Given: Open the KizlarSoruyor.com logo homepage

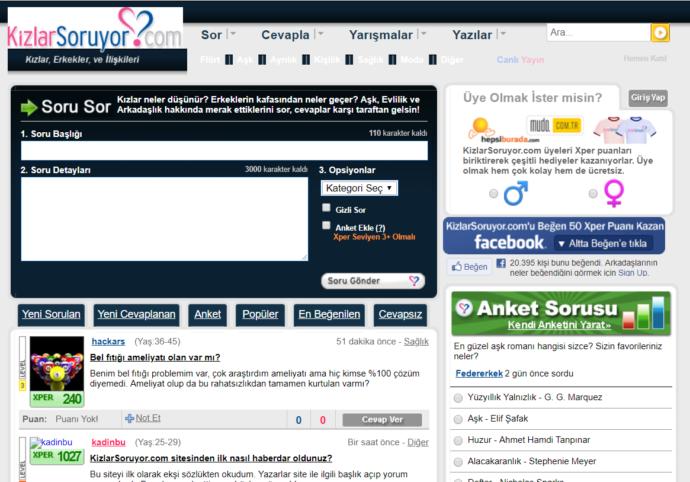Looking at the screenshot, I should pyautogui.click(x=95, y=29).
